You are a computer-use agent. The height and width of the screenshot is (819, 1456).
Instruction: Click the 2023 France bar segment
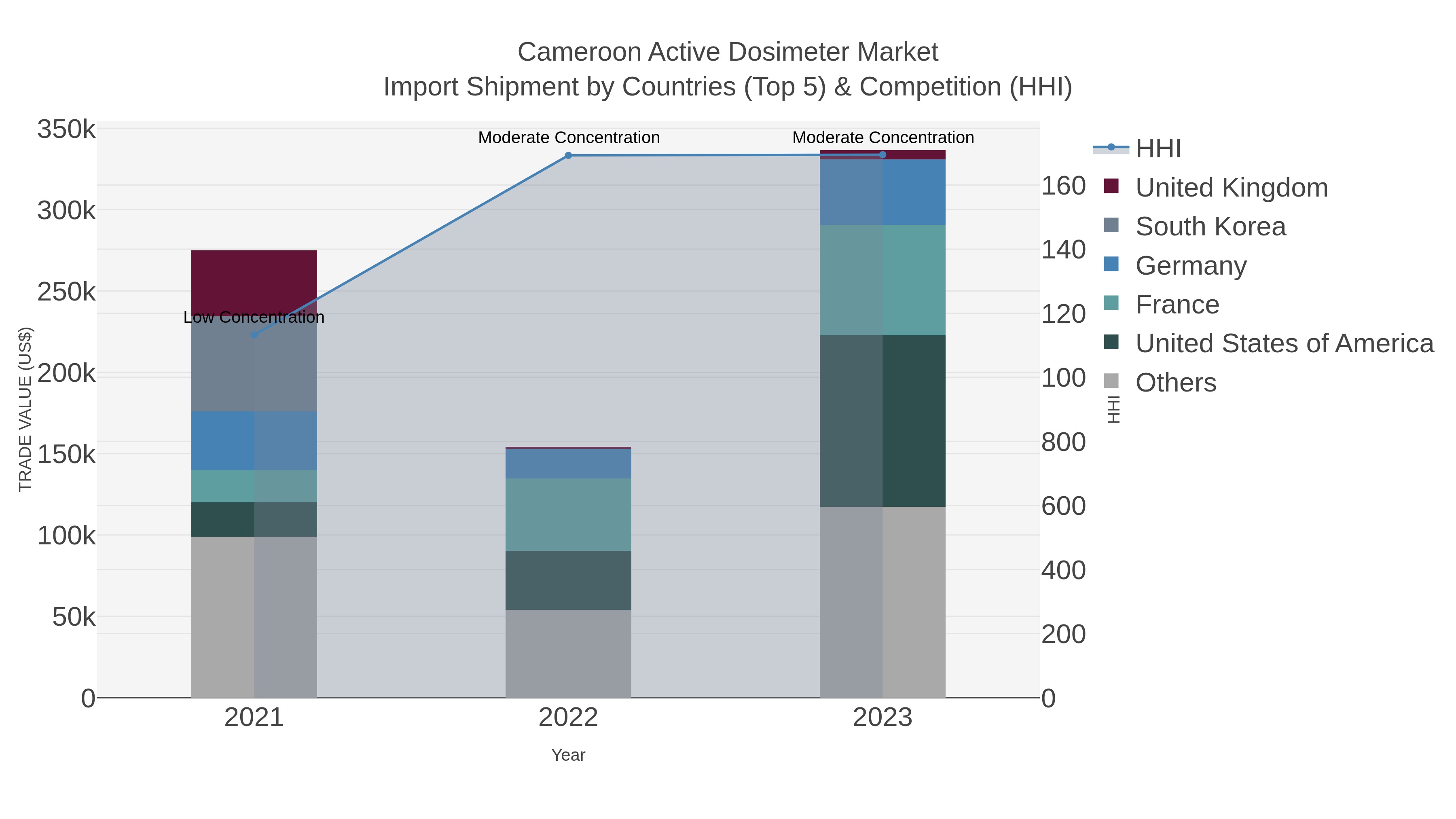883,280
